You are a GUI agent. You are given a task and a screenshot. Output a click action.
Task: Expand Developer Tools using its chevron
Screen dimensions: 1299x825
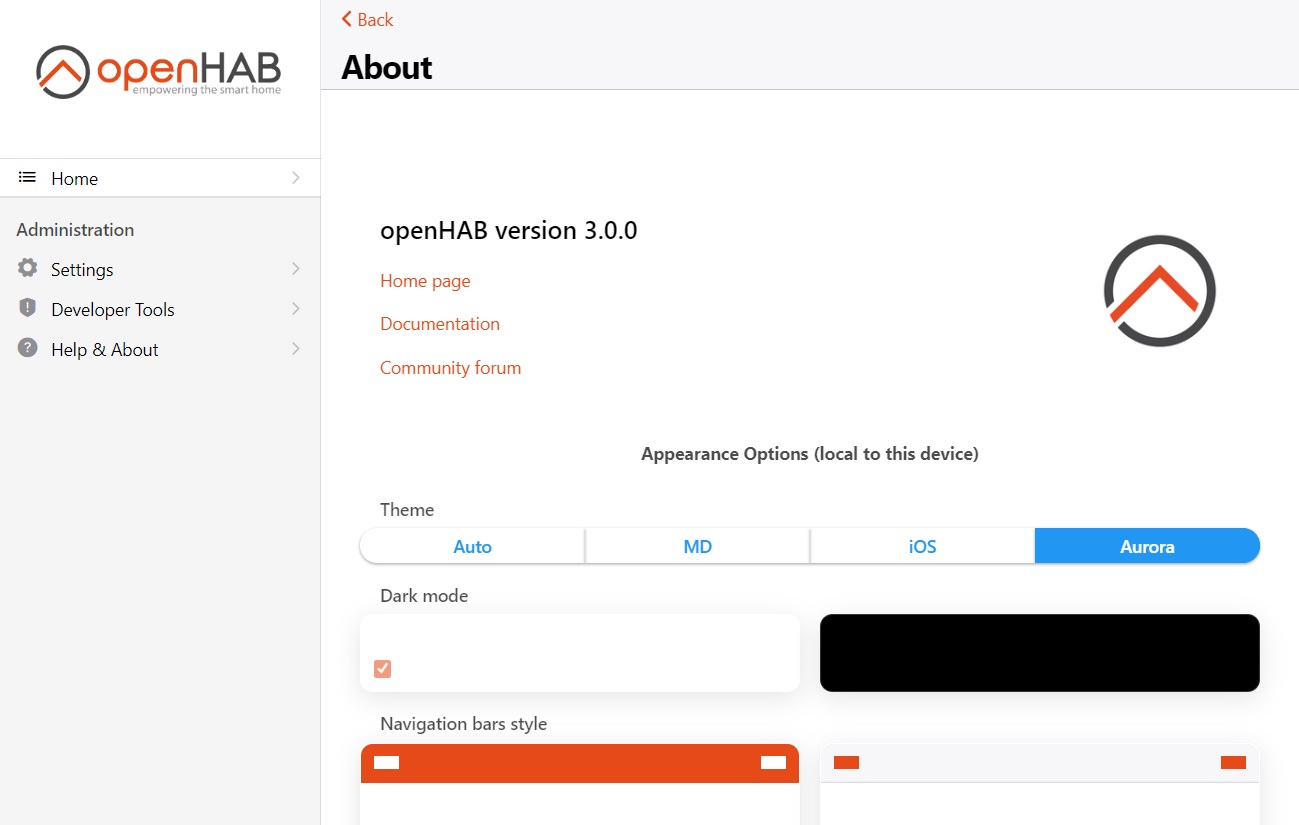click(x=296, y=309)
